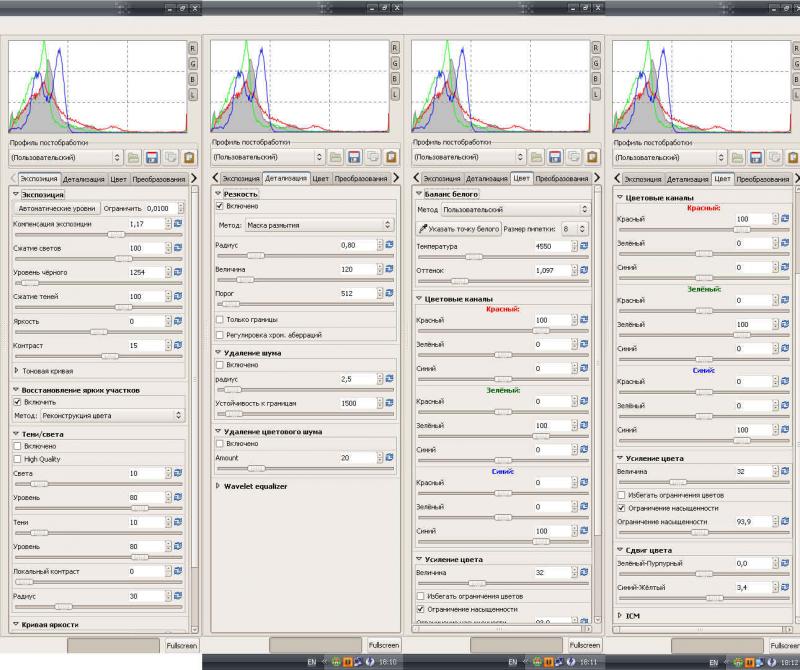Viewport: 800px width, 670px height.
Task: Untick Включить under Восстановление ярких участков
Action: coord(17,402)
